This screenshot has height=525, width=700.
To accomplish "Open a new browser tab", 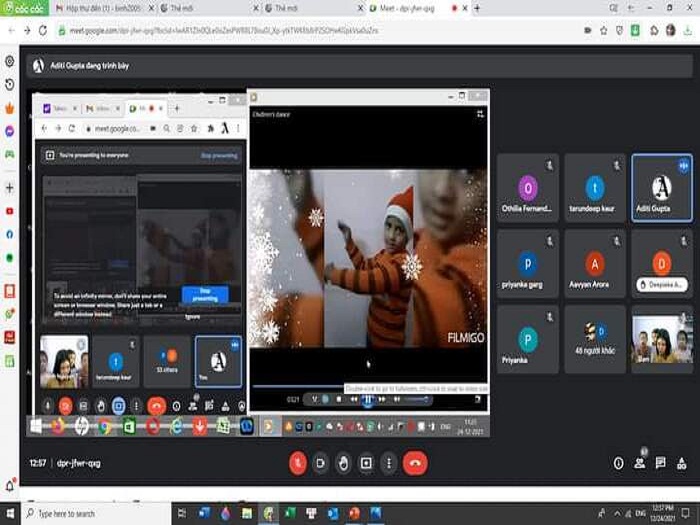I will [x=477, y=8].
